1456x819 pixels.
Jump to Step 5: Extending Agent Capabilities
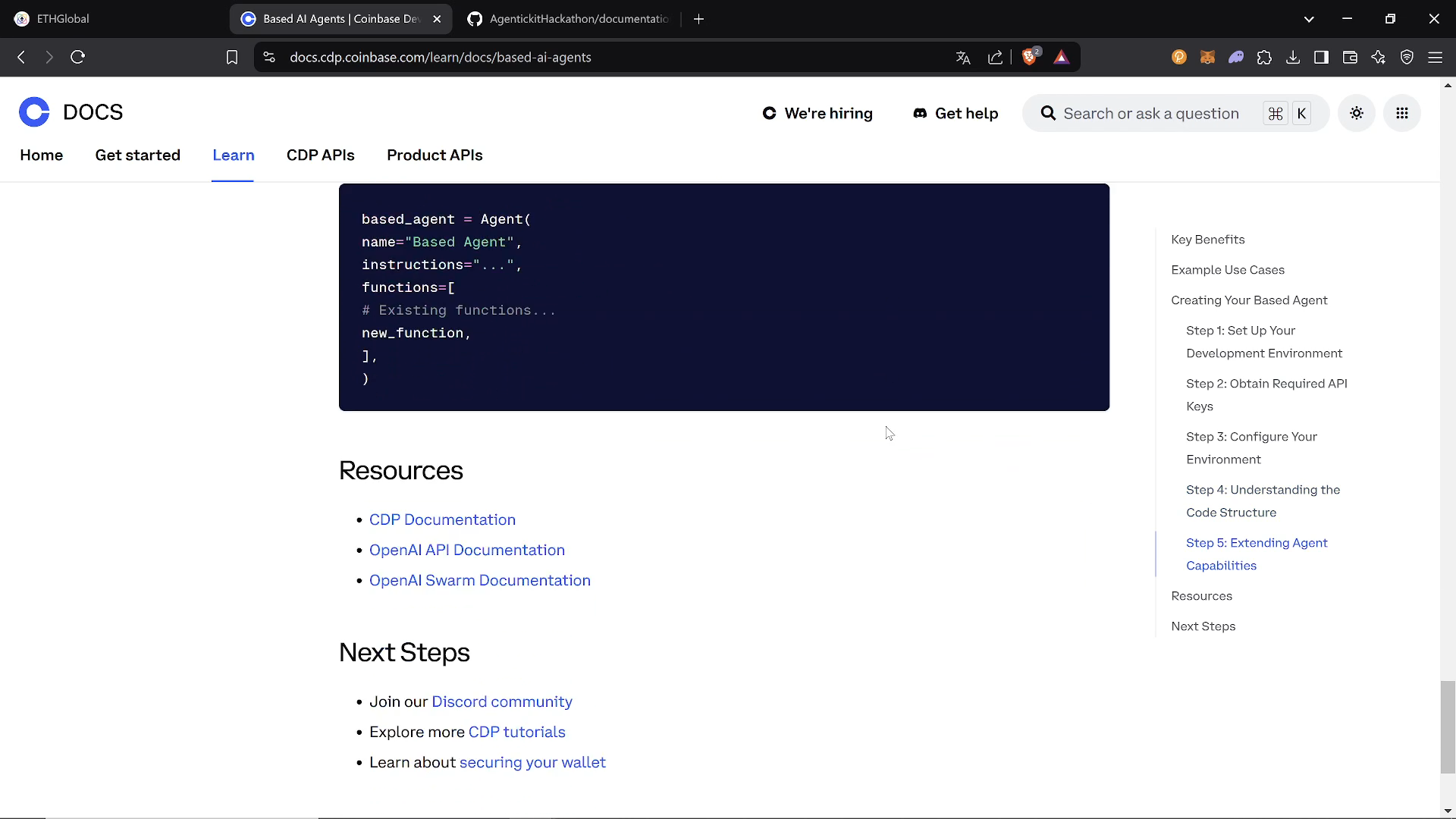point(1257,554)
